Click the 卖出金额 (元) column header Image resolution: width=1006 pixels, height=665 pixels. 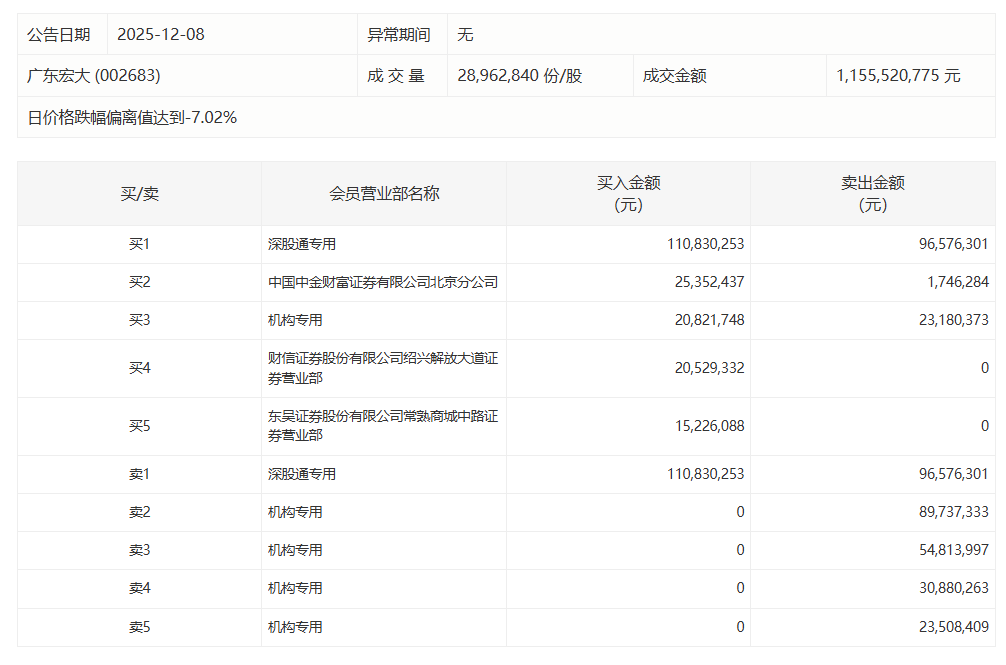[872, 194]
